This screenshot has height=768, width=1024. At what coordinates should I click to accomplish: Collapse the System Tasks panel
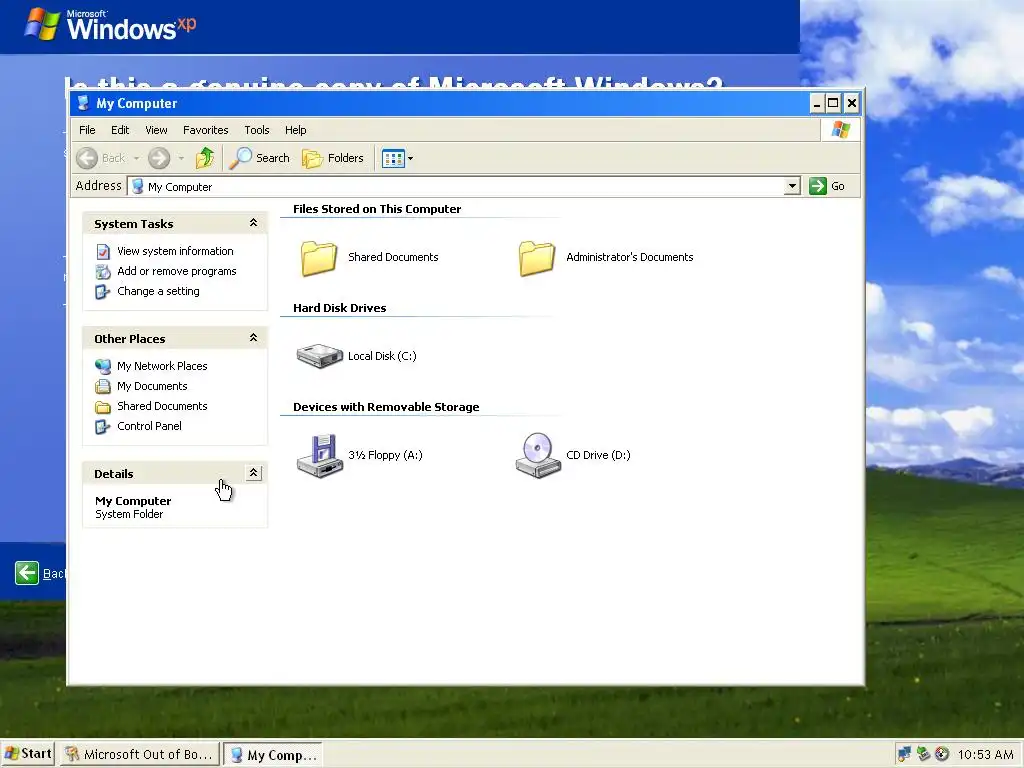pos(253,223)
